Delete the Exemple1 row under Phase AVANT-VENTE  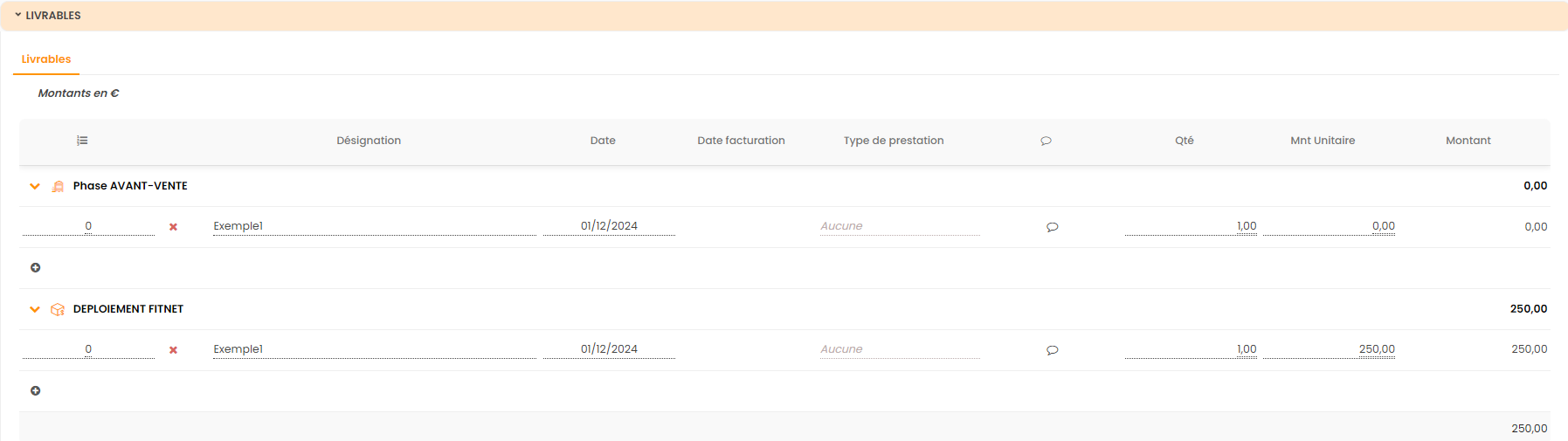(173, 227)
